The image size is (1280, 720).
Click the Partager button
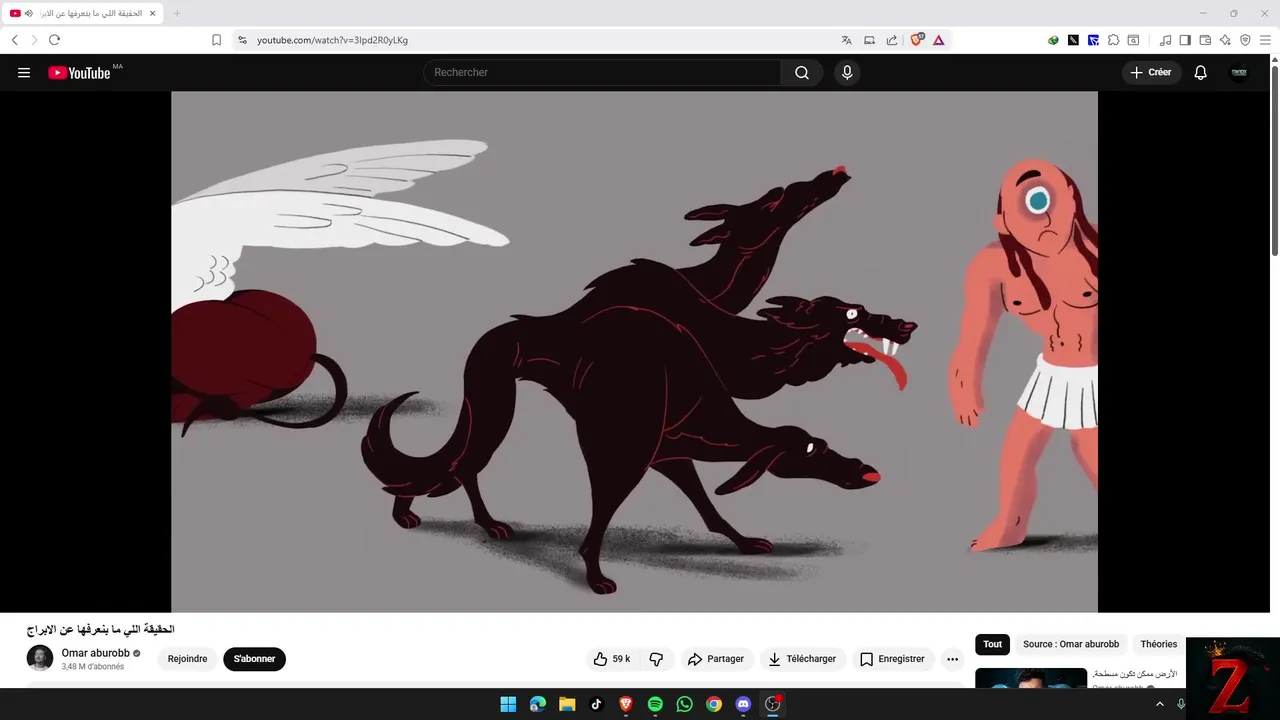coord(716,659)
